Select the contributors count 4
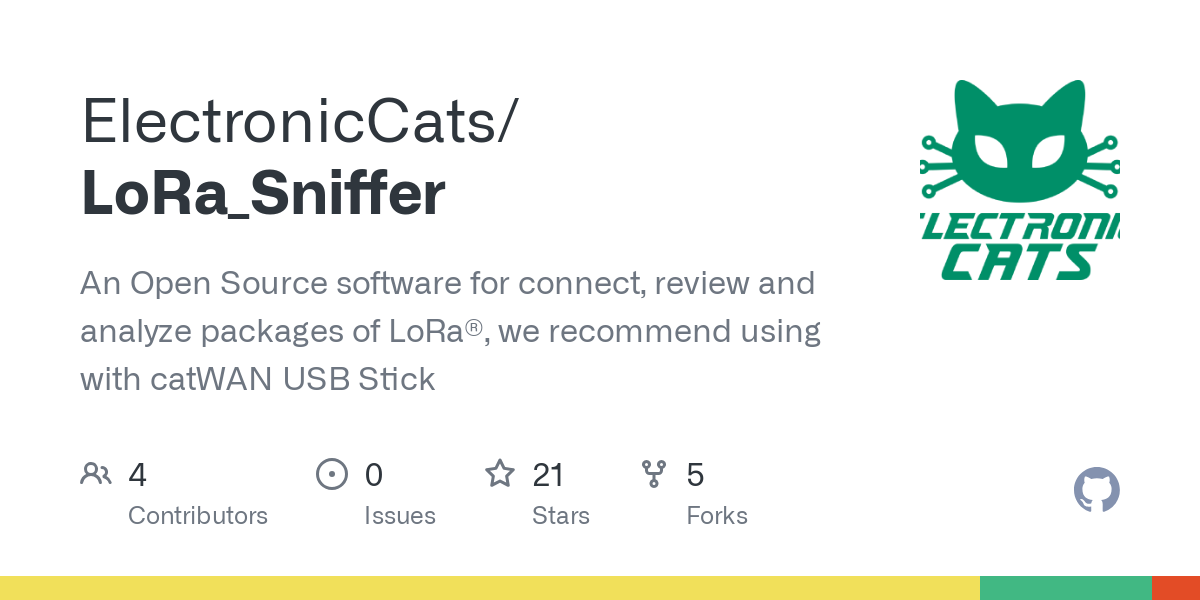1200x600 pixels. [138, 474]
